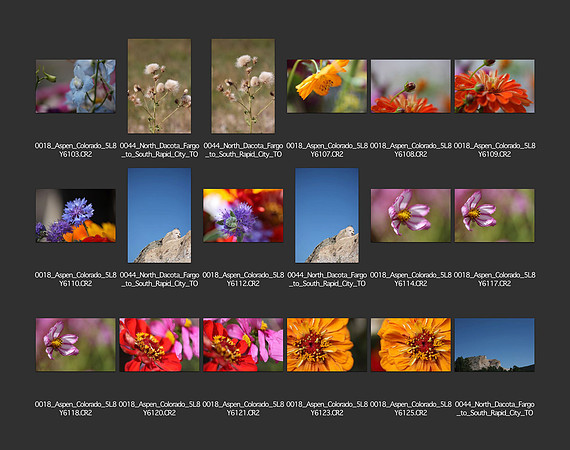Select the pink striped cosmos thumbnail Y6114.CR2
Image resolution: width=570 pixels, height=450 pixels.
411,216
